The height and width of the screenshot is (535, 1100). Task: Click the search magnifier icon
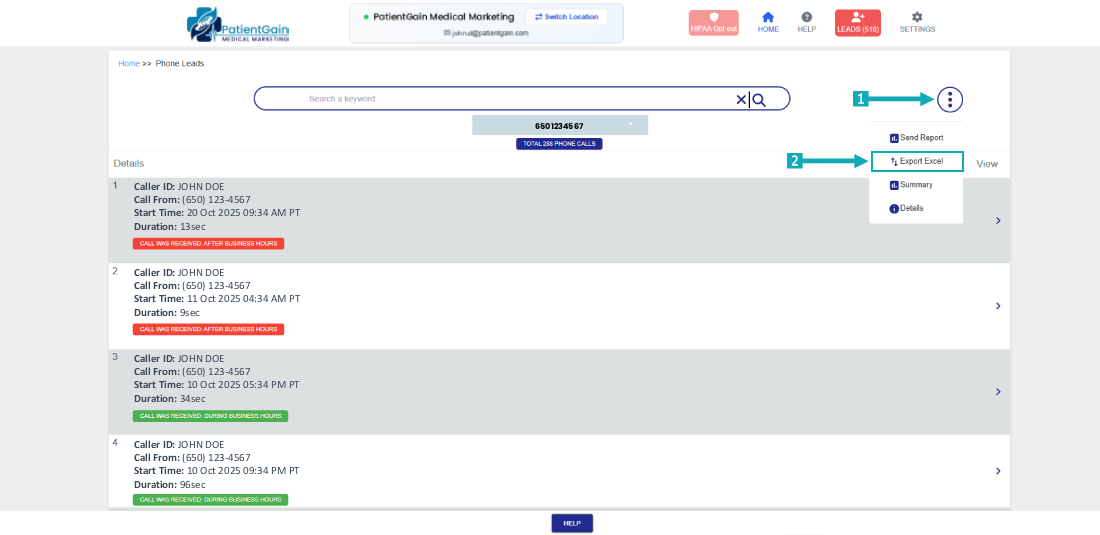(759, 99)
